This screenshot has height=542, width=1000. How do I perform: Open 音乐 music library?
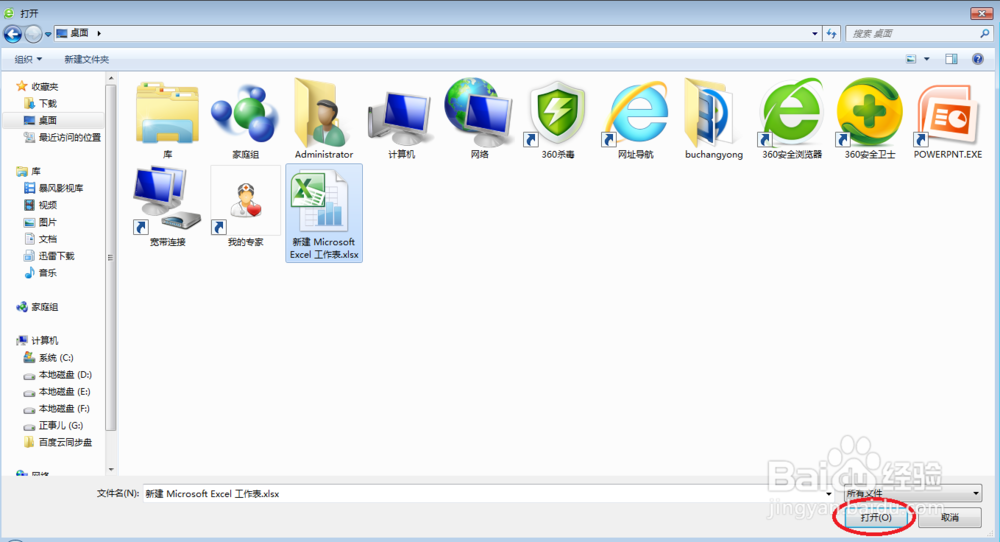tap(47, 273)
